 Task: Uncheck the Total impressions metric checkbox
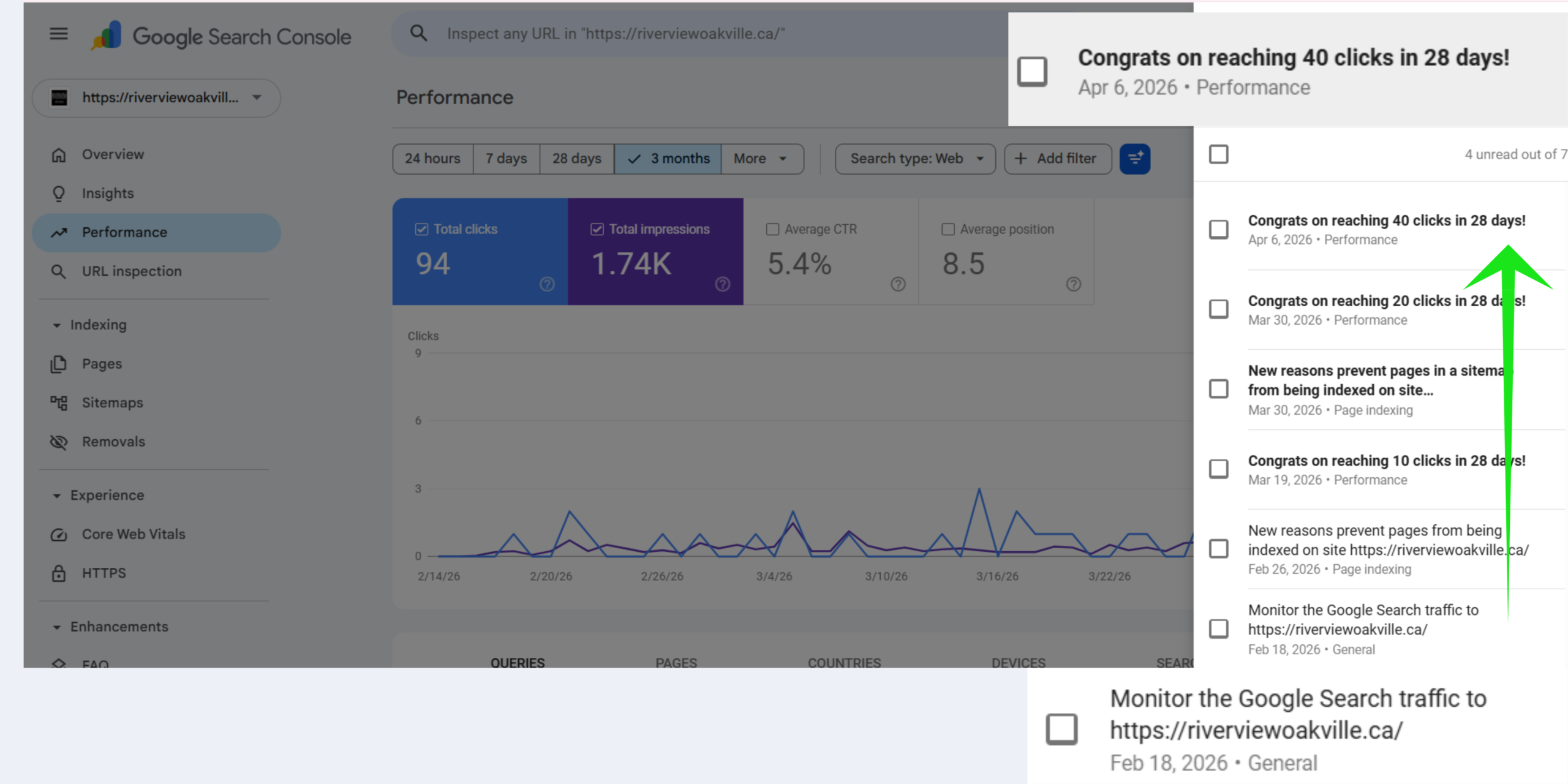pos(597,230)
